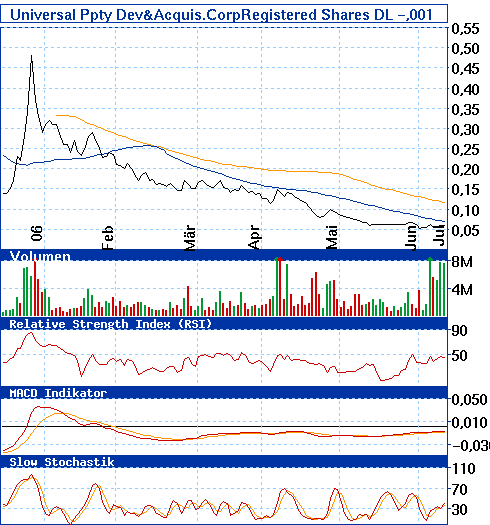Screen dimensions: 490x525
Task: Click the 0,10 price axis label
Action: coord(466,211)
